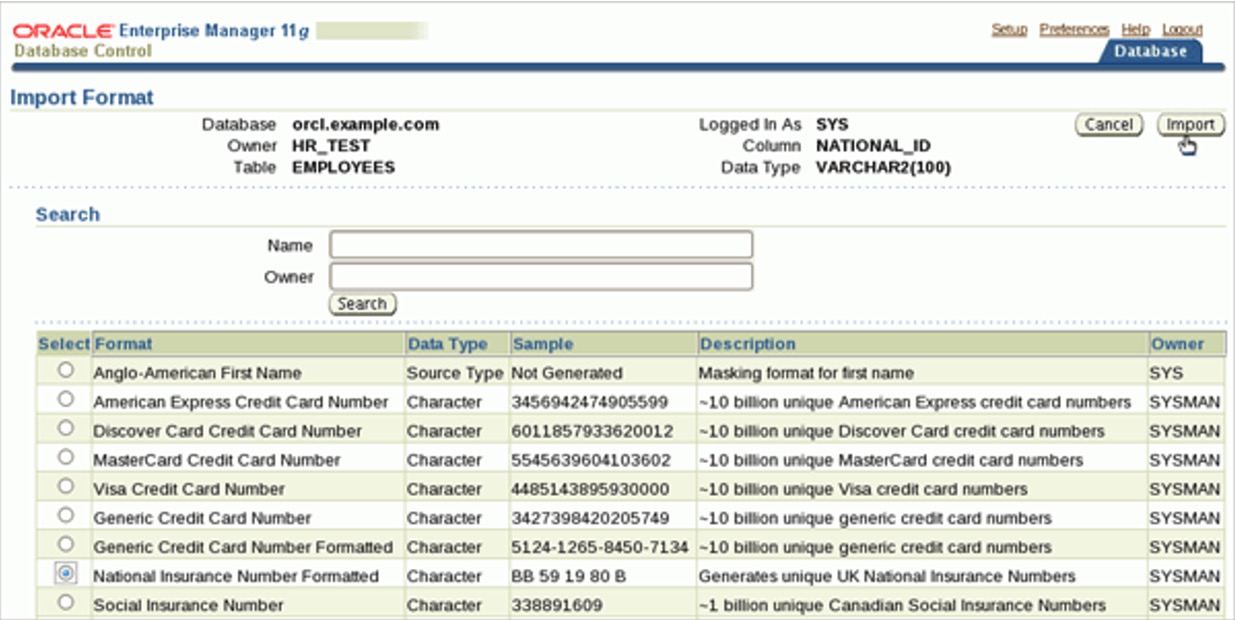Open the Setup link
The image size is (1235, 620).
pos(1009,30)
